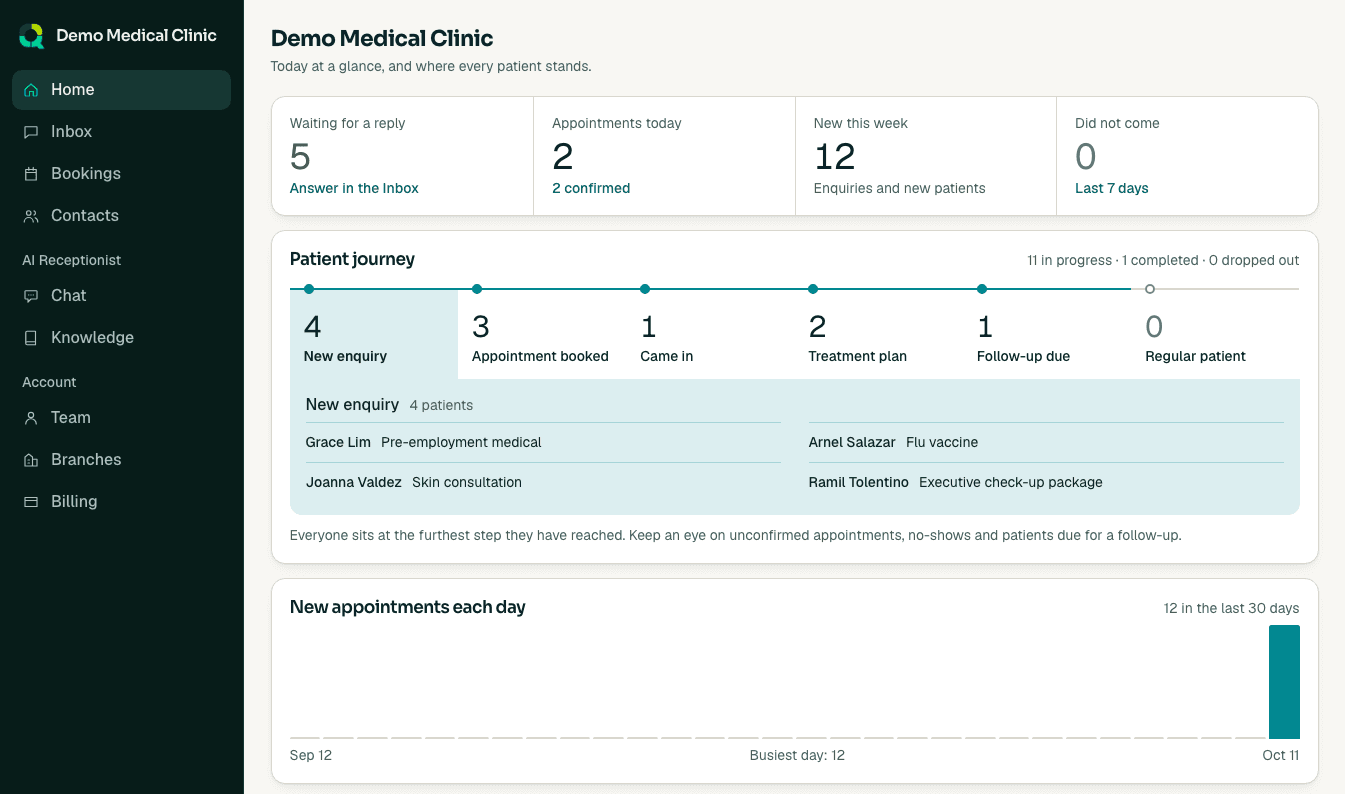Open Arnel Salazar's flu vaccine enquiry
The height and width of the screenshot is (794, 1345).
click(x=1046, y=442)
